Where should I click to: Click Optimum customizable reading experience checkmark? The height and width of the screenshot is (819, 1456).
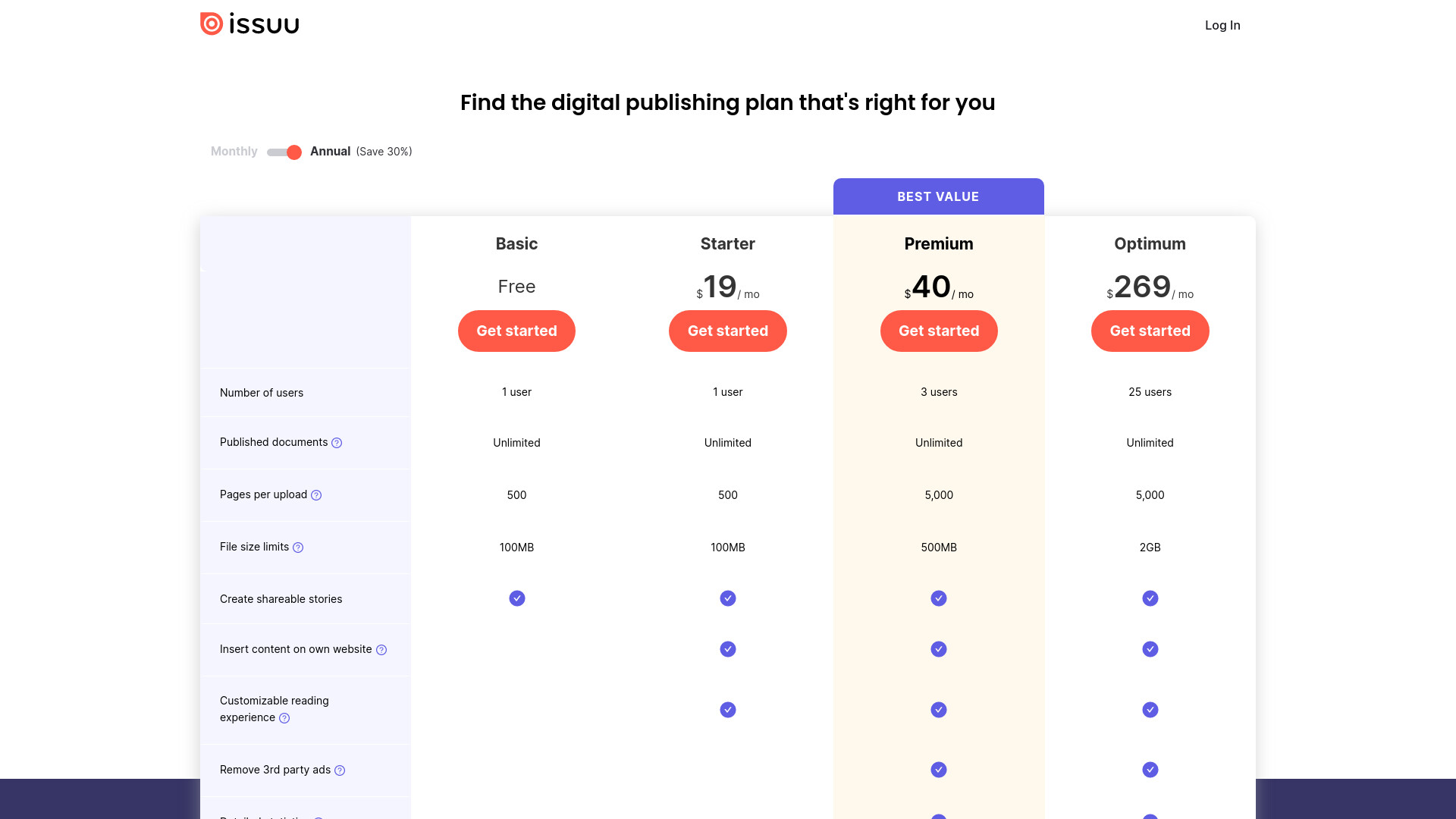point(1150,710)
